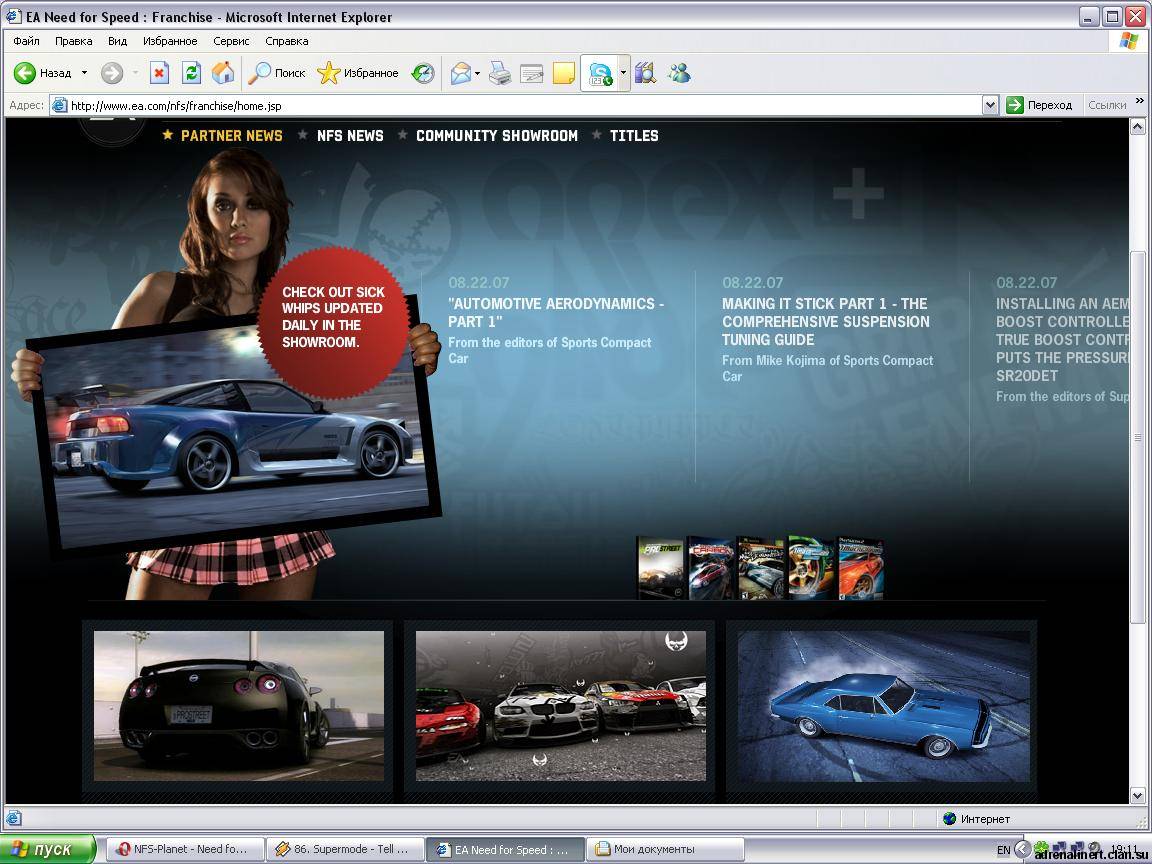Switch to the PARTNER NEWS tab

(231, 136)
